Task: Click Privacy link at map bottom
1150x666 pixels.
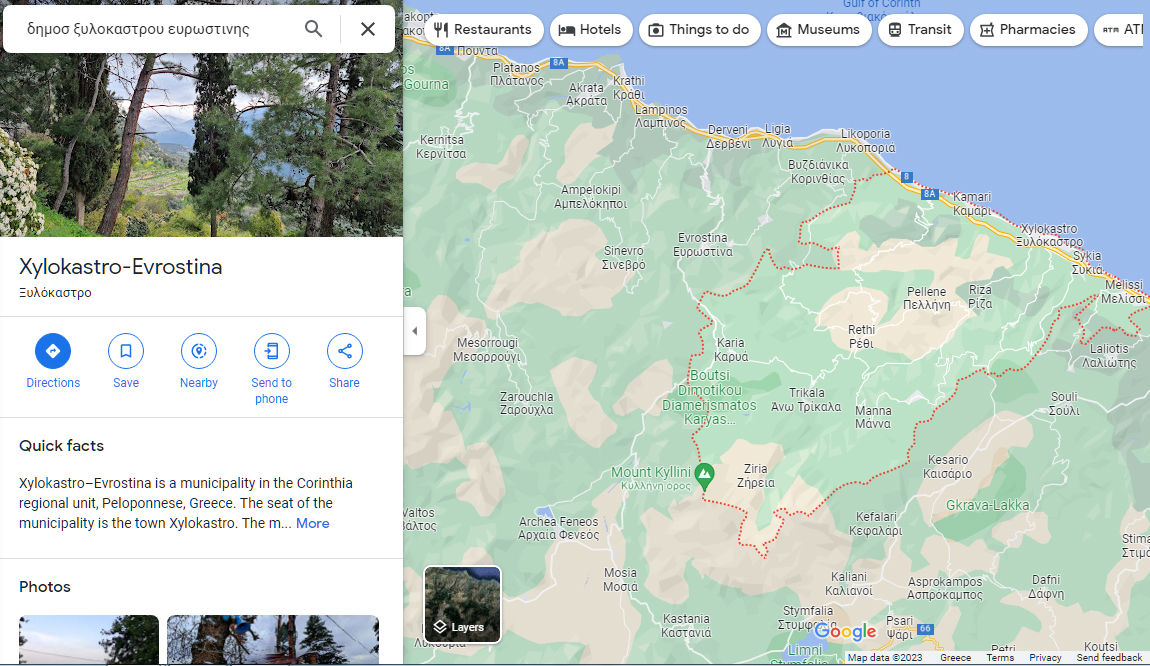Action: [1045, 658]
